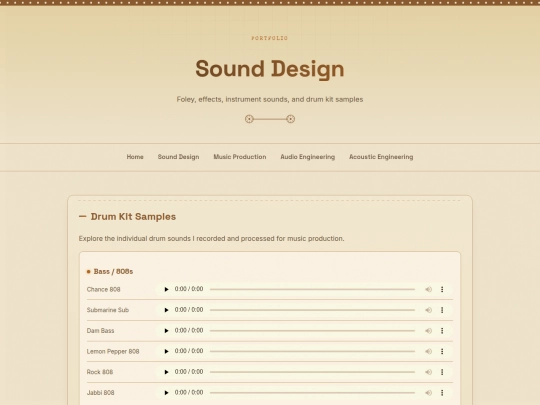Play the Lemon Pepper 808 sample
The width and height of the screenshot is (540, 405).
tap(166, 351)
